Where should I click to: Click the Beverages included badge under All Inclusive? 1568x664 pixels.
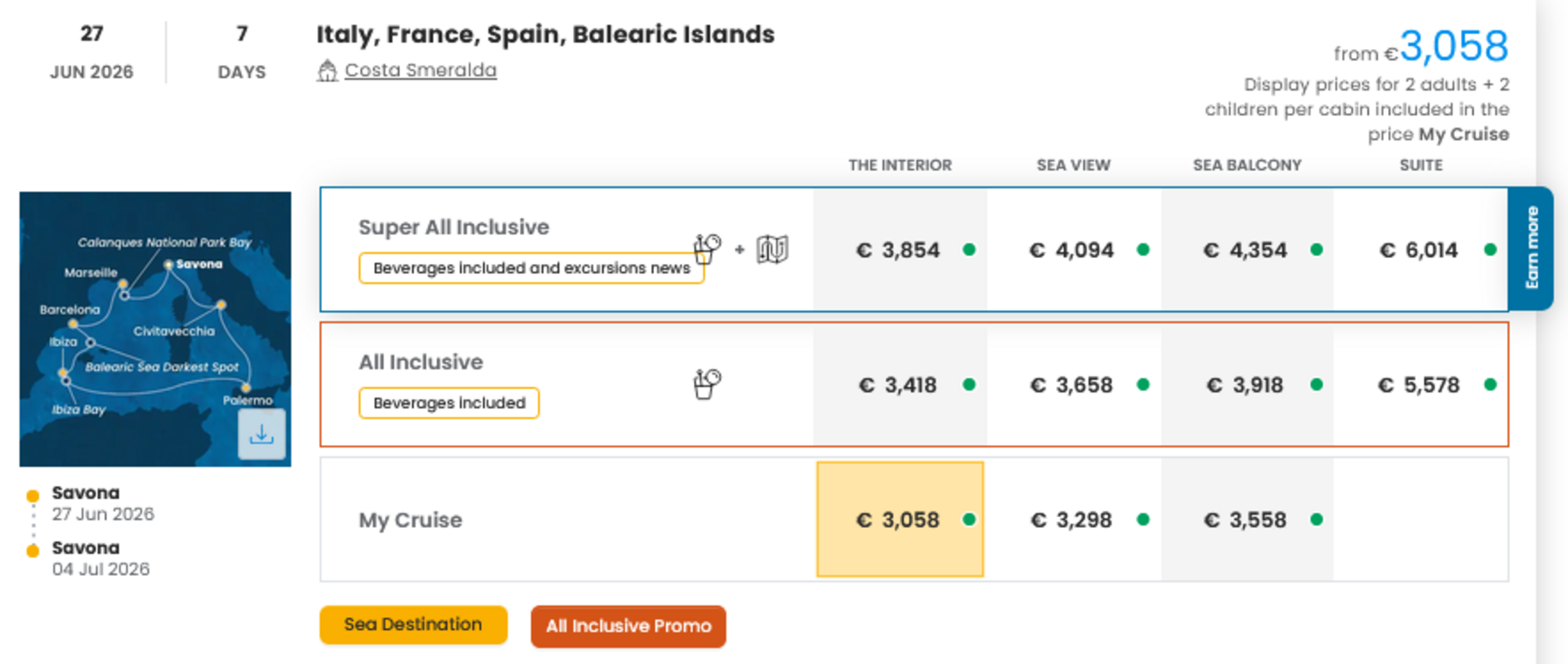tap(449, 403)
